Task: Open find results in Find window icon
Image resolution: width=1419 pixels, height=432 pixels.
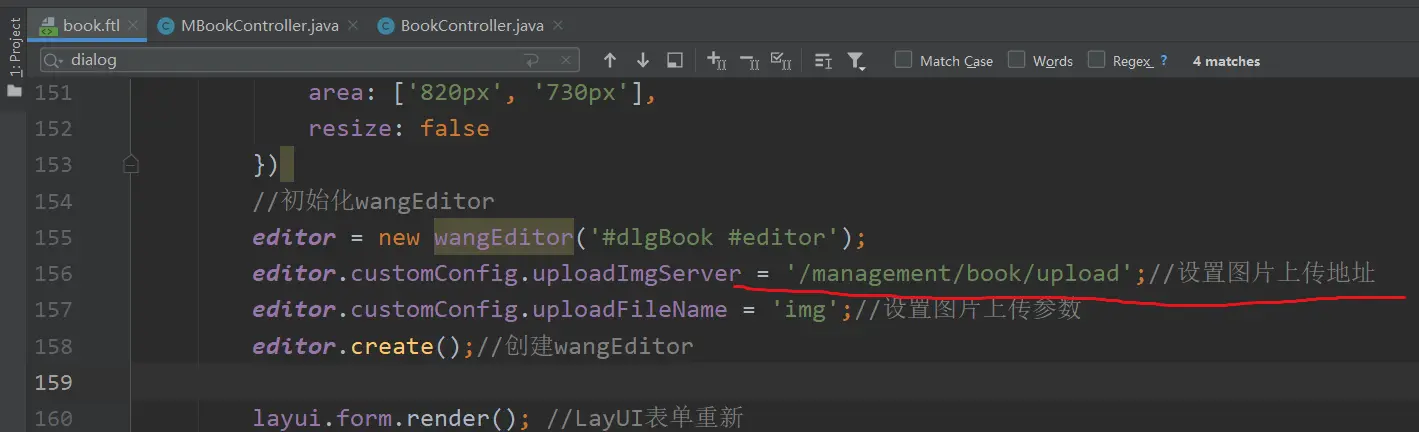Action: [x=675, y=61]
